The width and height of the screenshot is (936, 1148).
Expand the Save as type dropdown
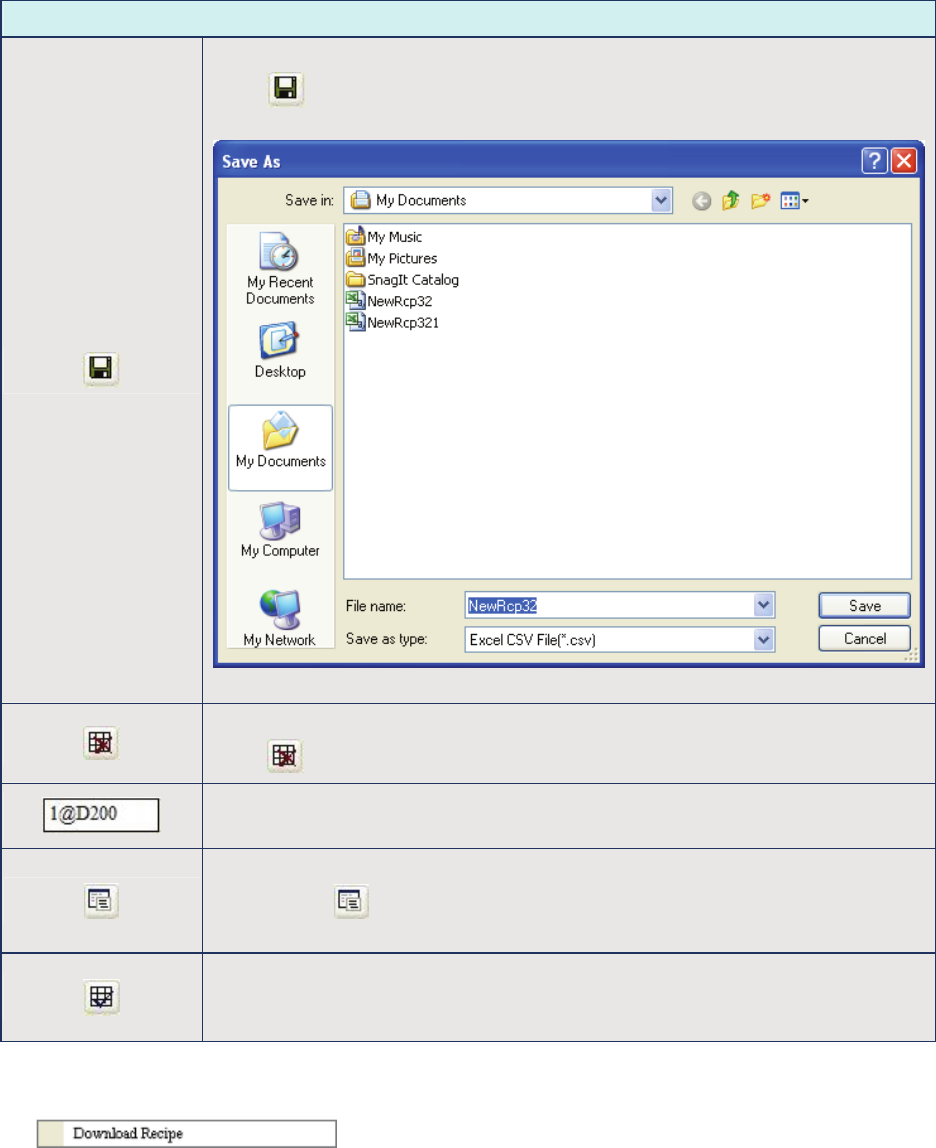pos(763,640)
